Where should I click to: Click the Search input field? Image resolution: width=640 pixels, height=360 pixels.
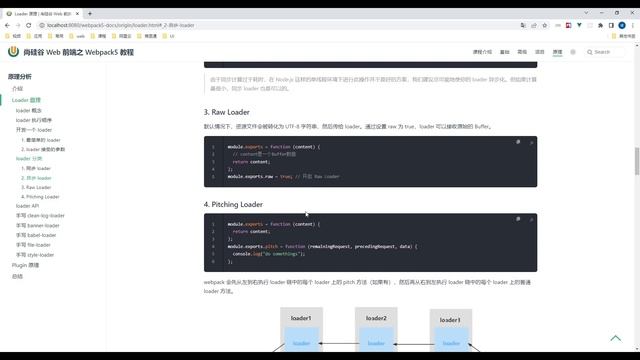tap(605, 52)
